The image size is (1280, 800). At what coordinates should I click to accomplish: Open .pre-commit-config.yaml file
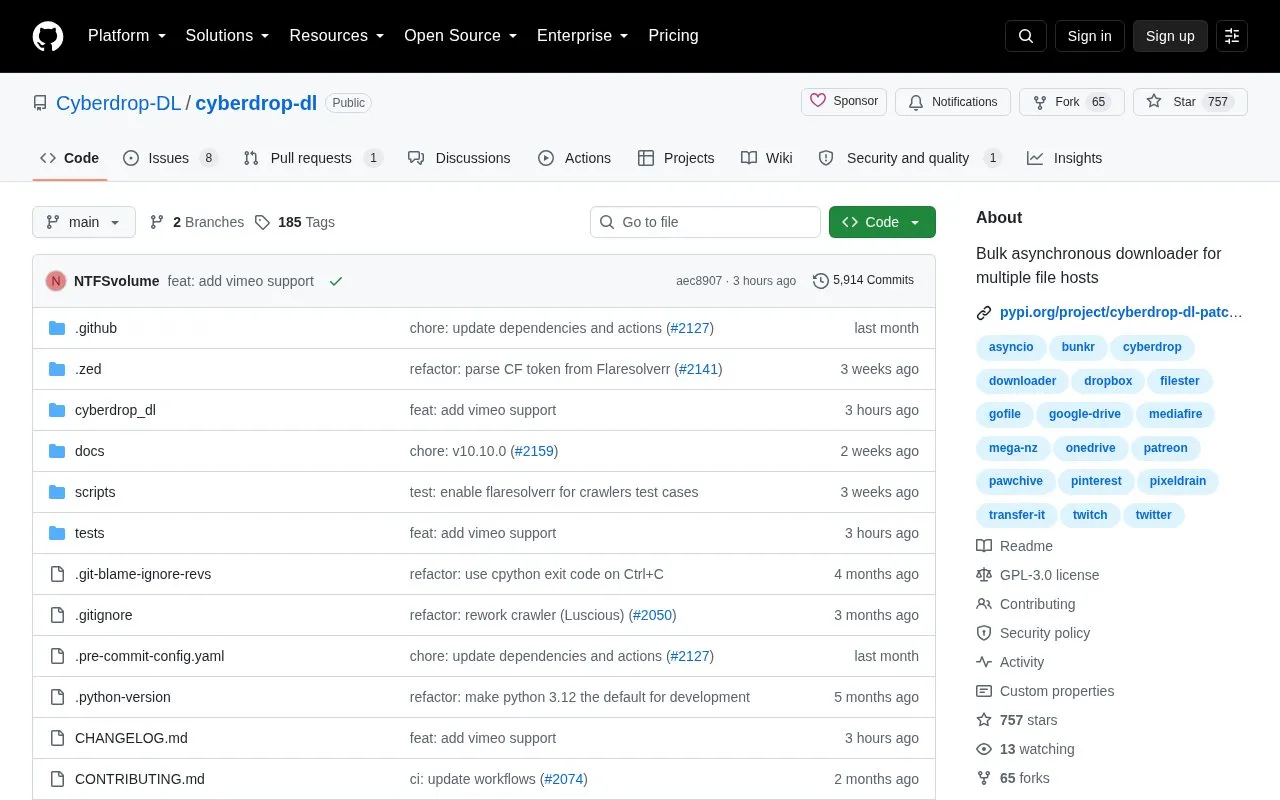[149, 656]
